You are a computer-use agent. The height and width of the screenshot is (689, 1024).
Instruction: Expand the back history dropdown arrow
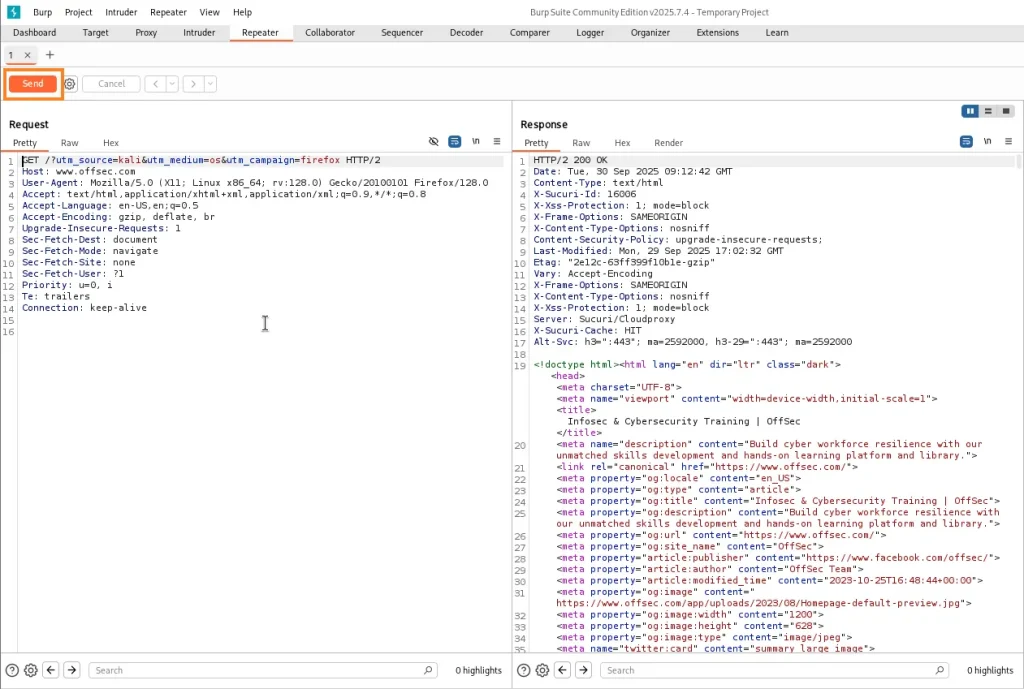coord(172,84)
